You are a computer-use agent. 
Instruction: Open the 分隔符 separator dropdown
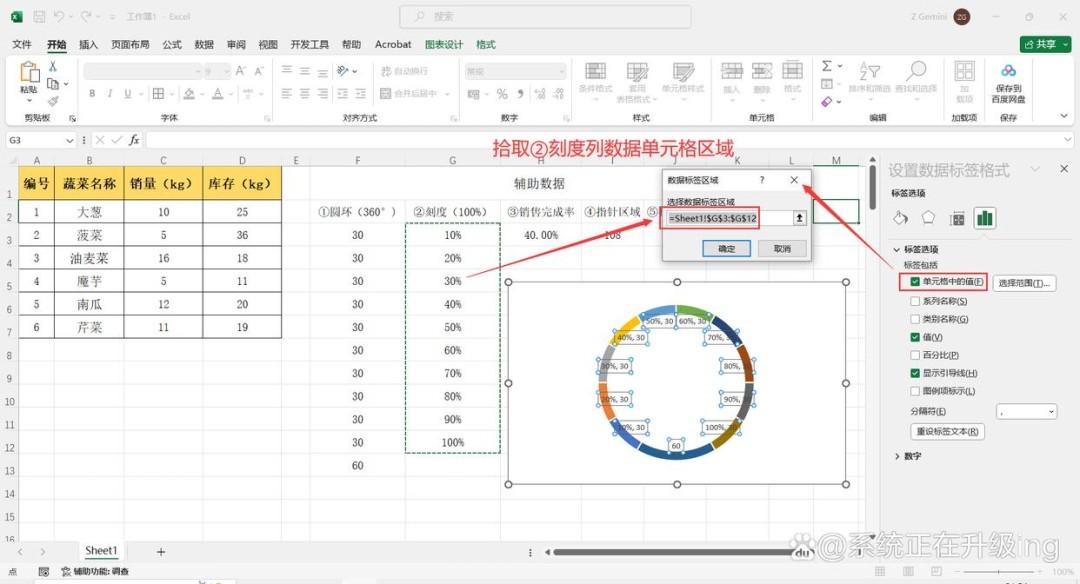coord(1026,411)
